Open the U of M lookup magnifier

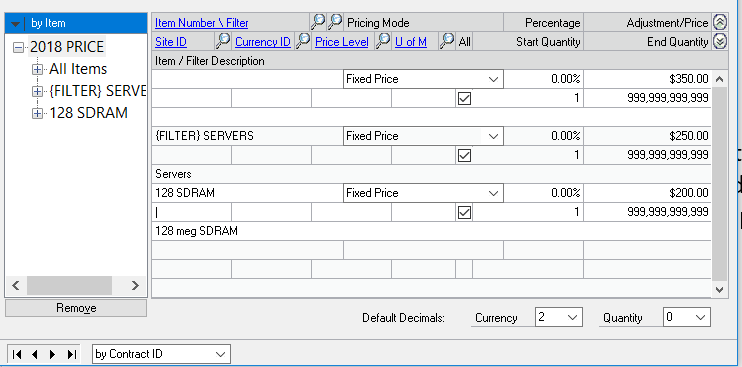tap(446, 42)
